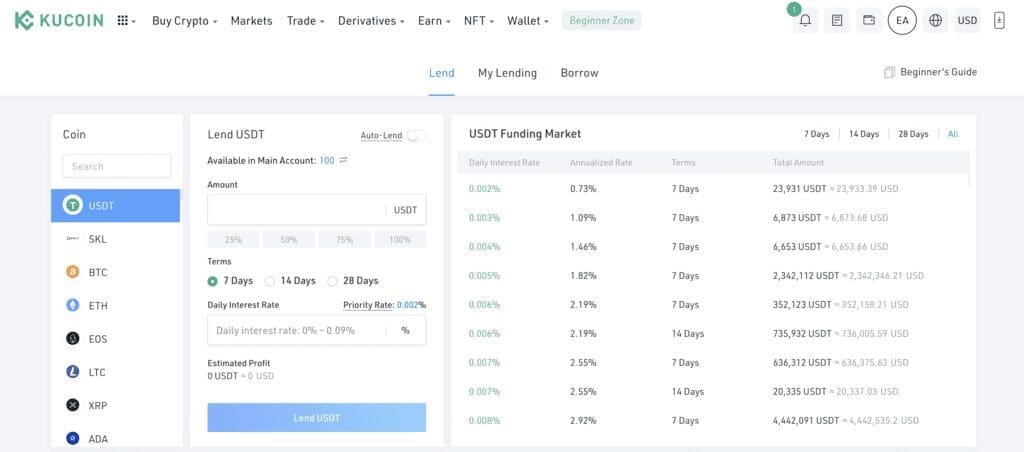Click the Lend USDT button

point(317,417)
